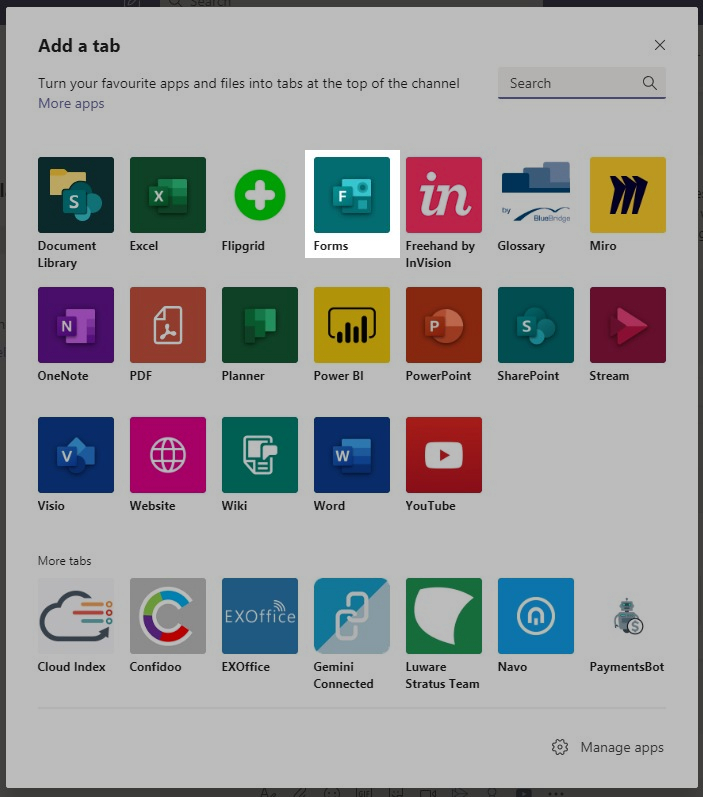Choose the Power BI app
Viewport: 703px width, 797px height.
point(351,325)
